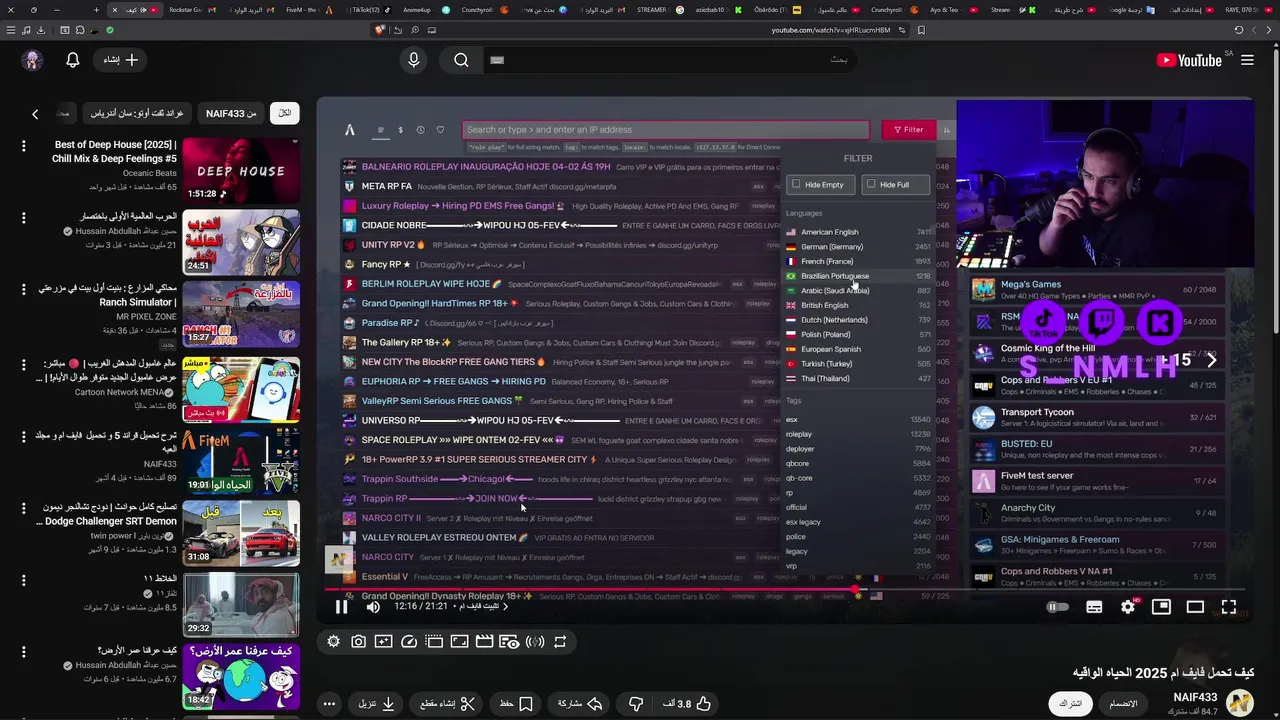The image size is (1280, 720).
Task: Open menu for Best of Deep House video
Action: point(23,146)
